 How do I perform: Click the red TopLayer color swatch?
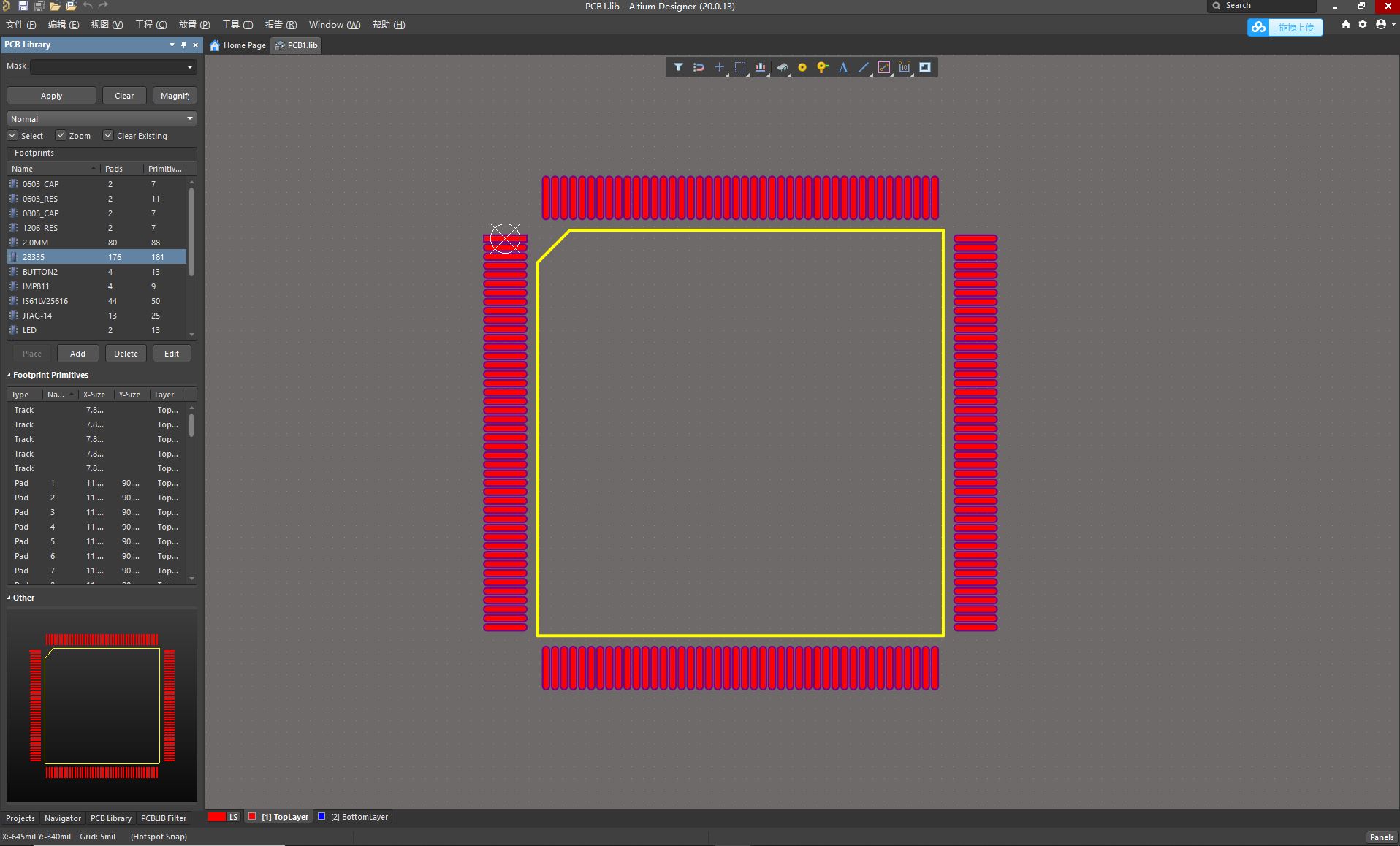pos(252,817)
